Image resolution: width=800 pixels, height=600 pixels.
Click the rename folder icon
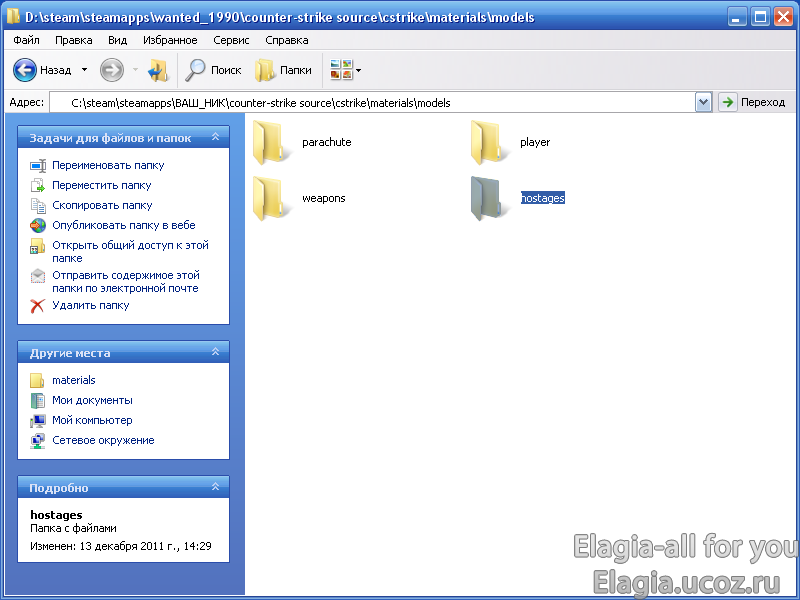38,166
